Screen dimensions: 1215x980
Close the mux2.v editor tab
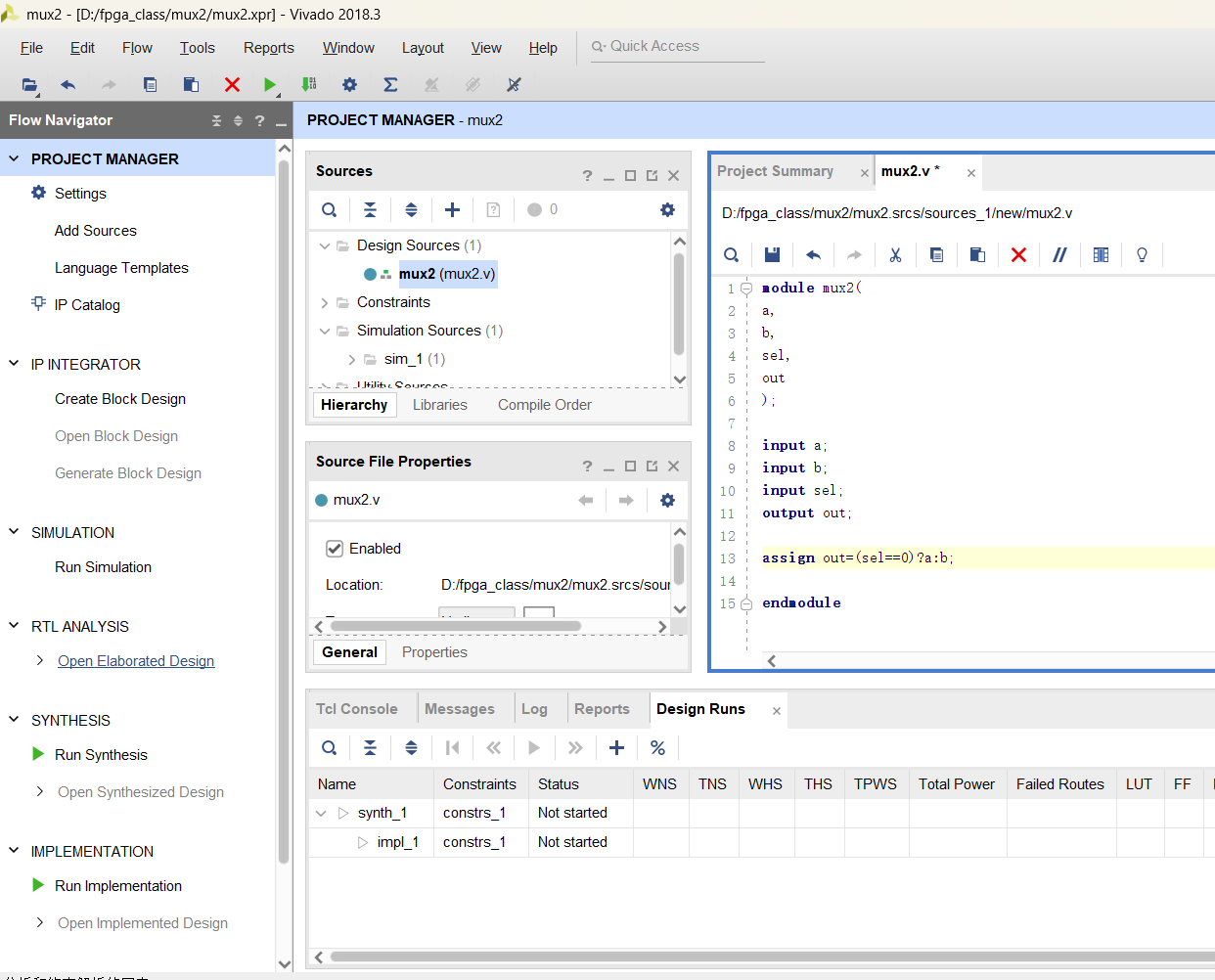point(971,173)
